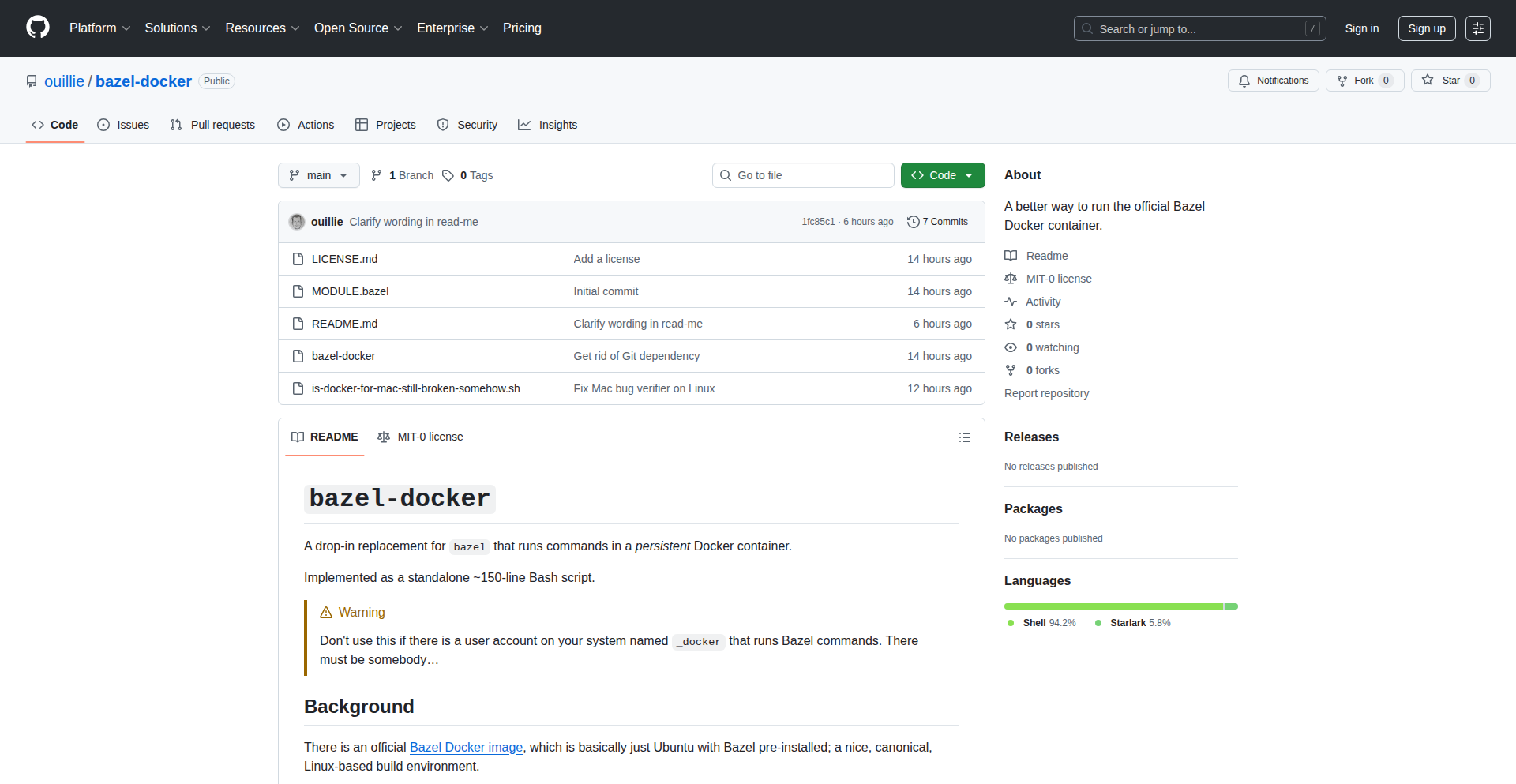
Task: Click the star icon in Star button
Action: point(1428,80)
